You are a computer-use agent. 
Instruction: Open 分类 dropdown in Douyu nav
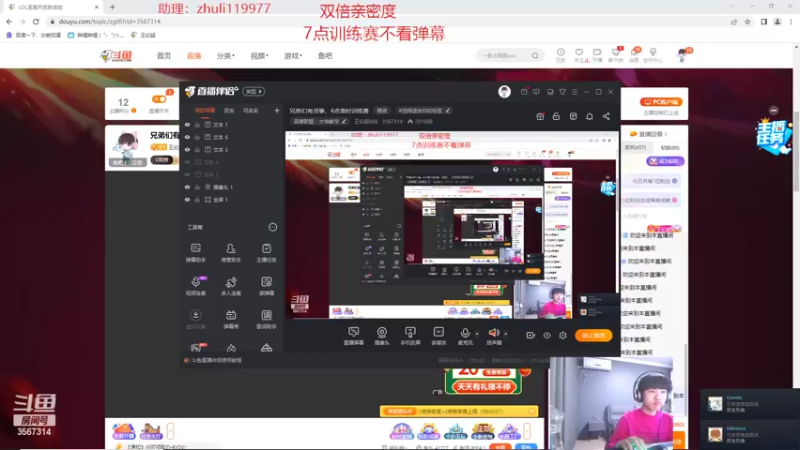(226, 56)
